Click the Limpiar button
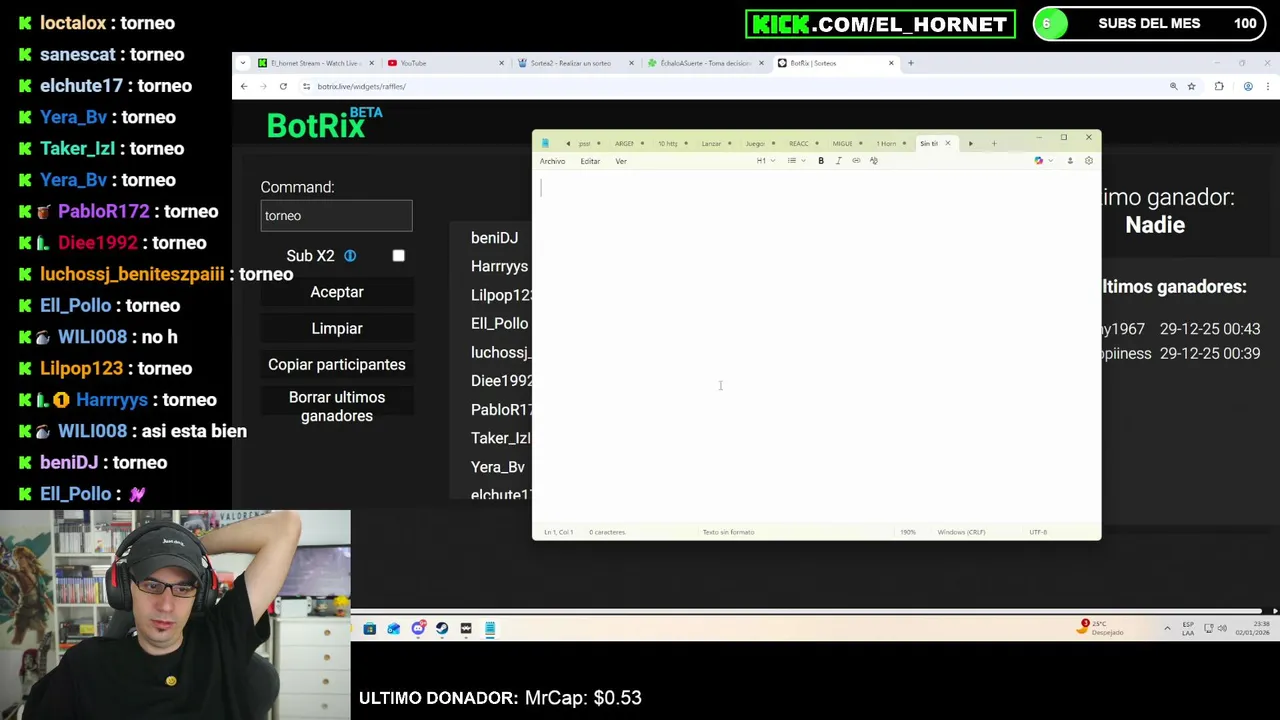The image size is (1280, 720). [x=337, y=329]
